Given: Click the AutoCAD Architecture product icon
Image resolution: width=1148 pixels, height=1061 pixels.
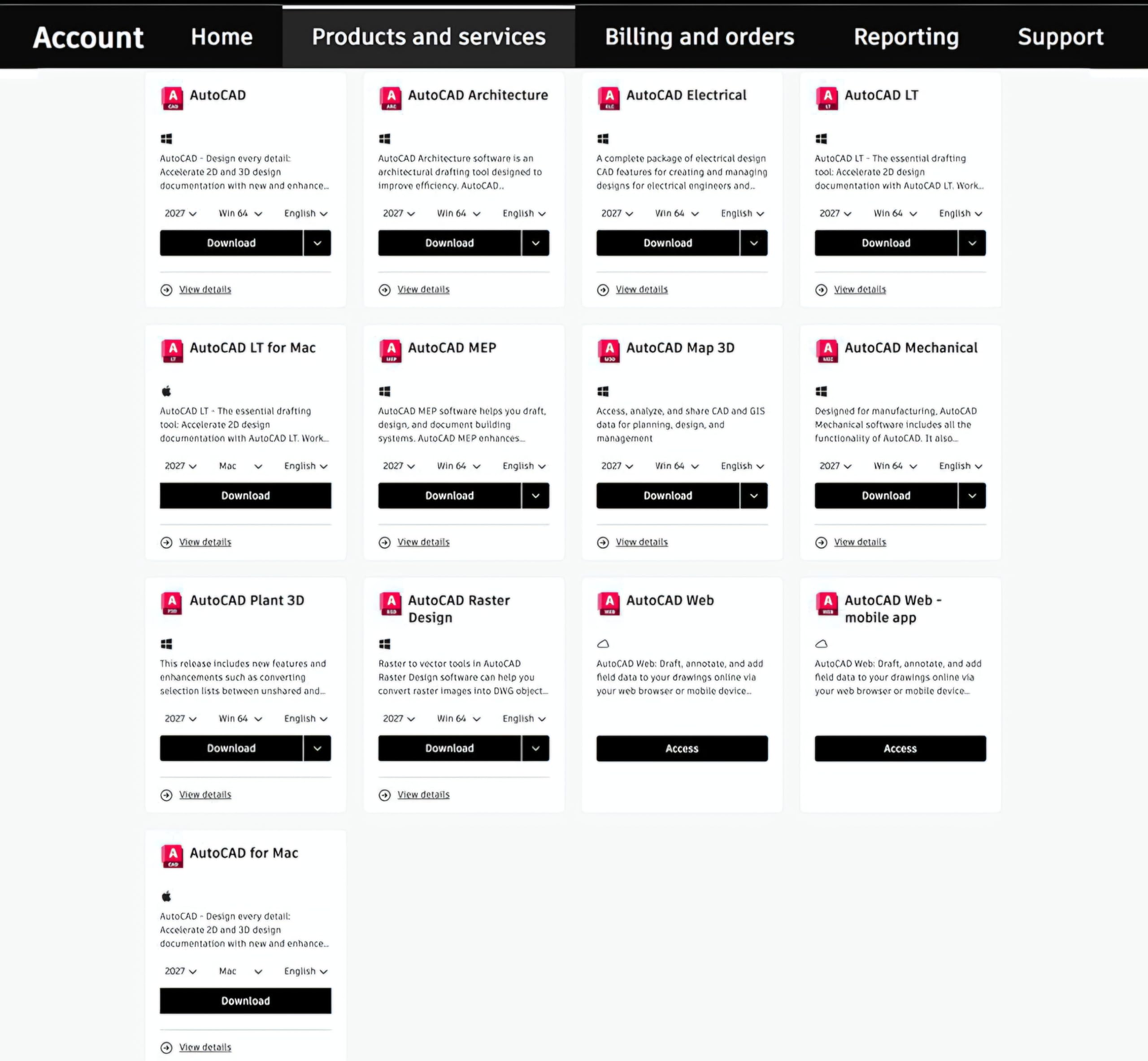Looking at the screenshot, I should click(x=391, y=98).
